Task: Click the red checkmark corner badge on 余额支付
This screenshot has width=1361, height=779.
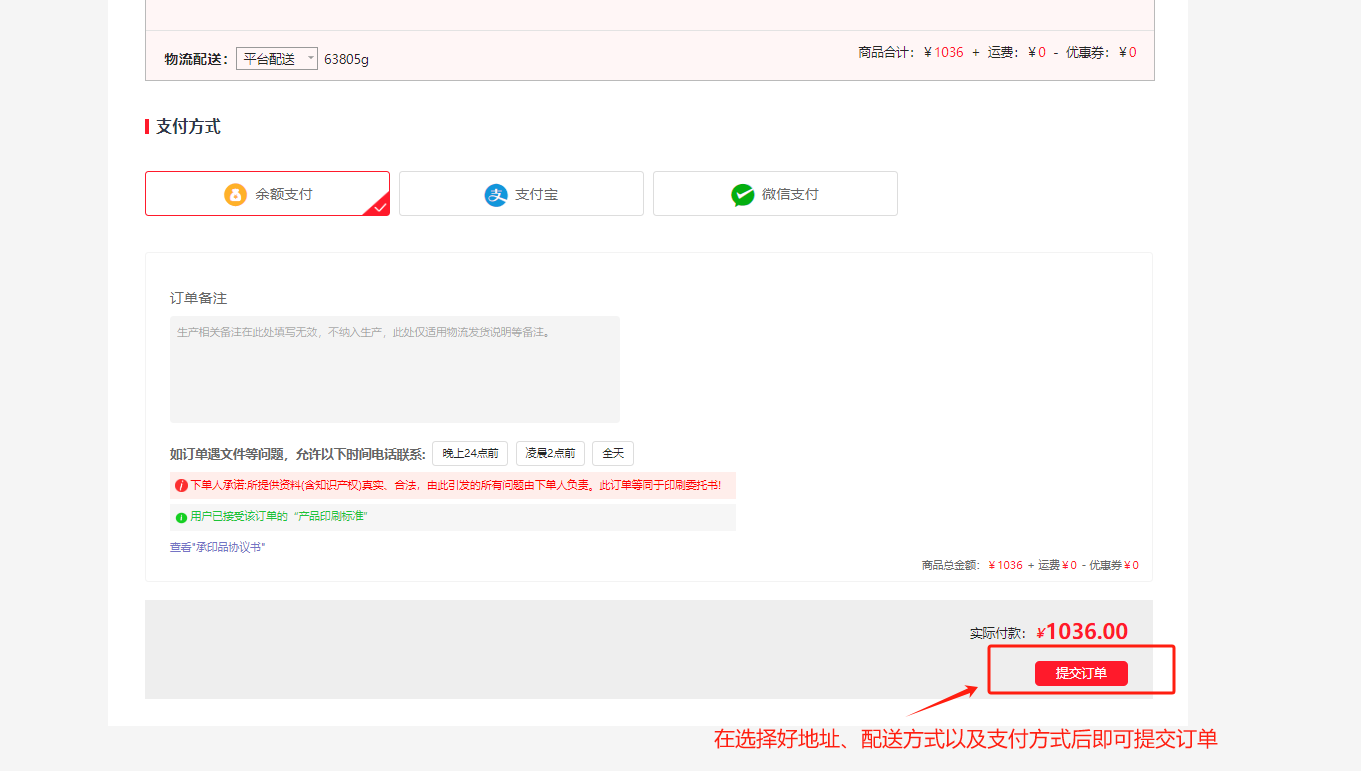Action: click(378, 205)
